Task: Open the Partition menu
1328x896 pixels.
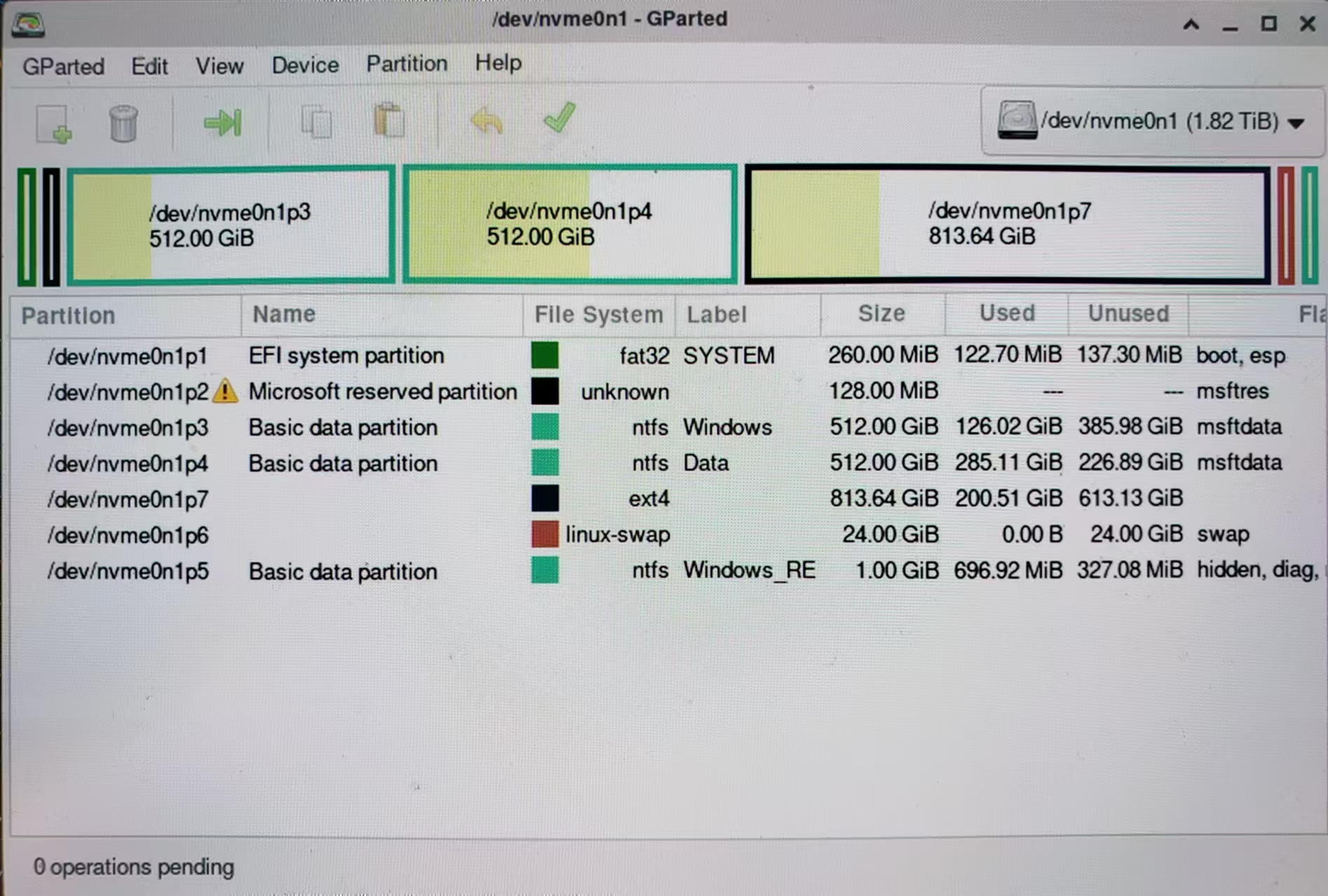Action: [406, 64]
